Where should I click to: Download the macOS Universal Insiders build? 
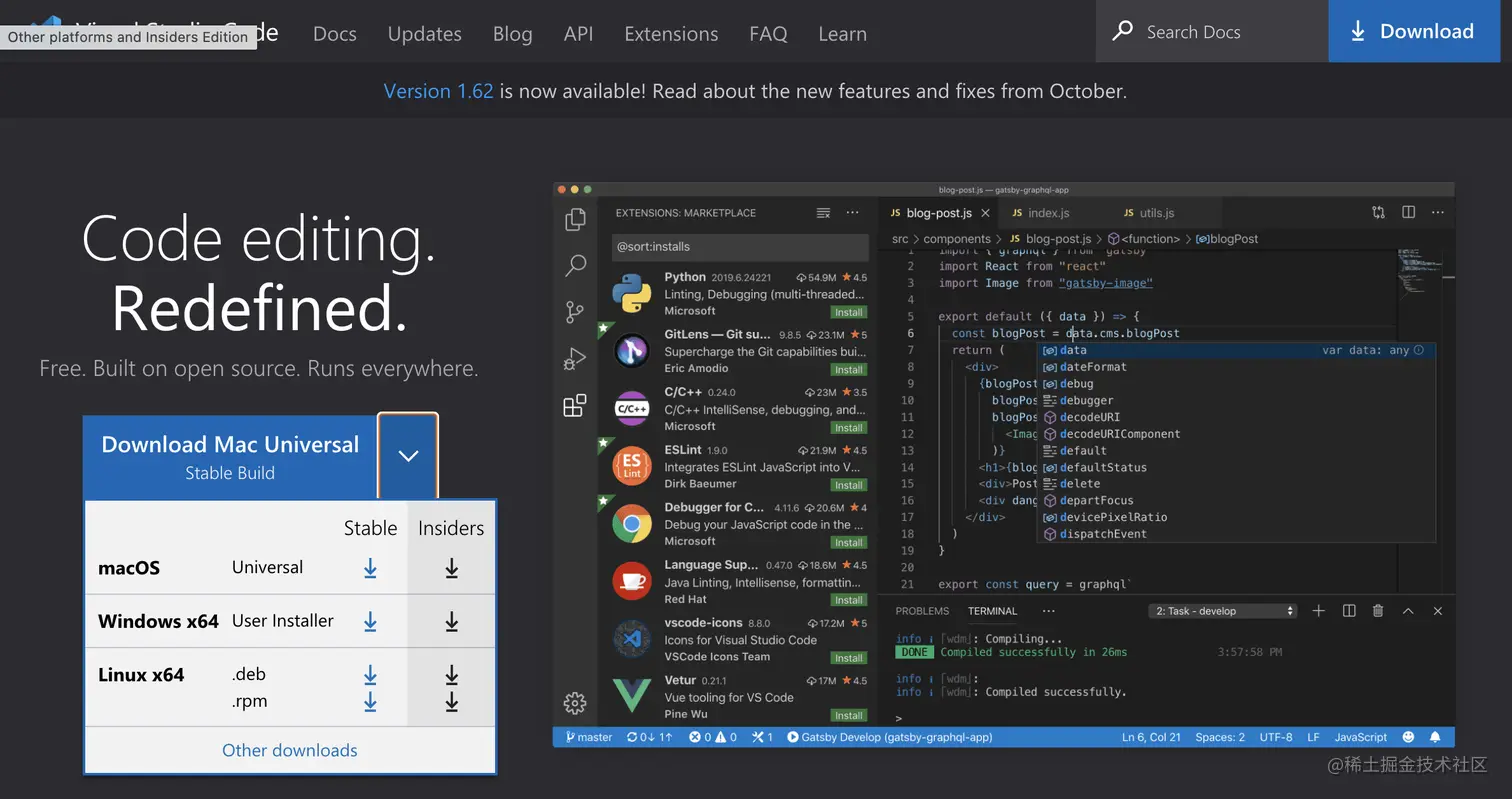tap(452, 568)
